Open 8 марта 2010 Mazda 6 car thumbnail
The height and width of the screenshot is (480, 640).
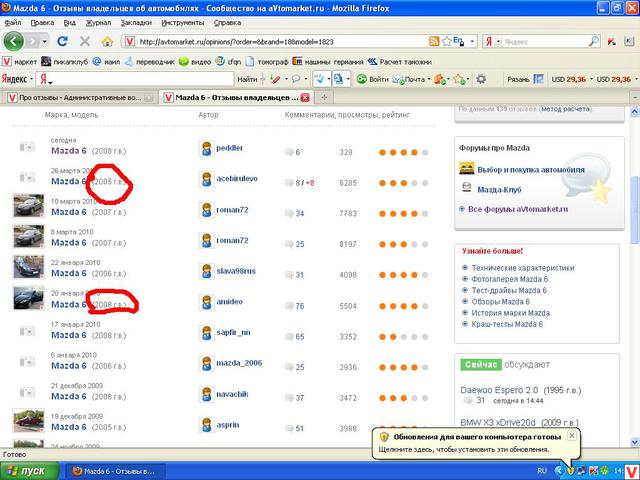(28, 236)
